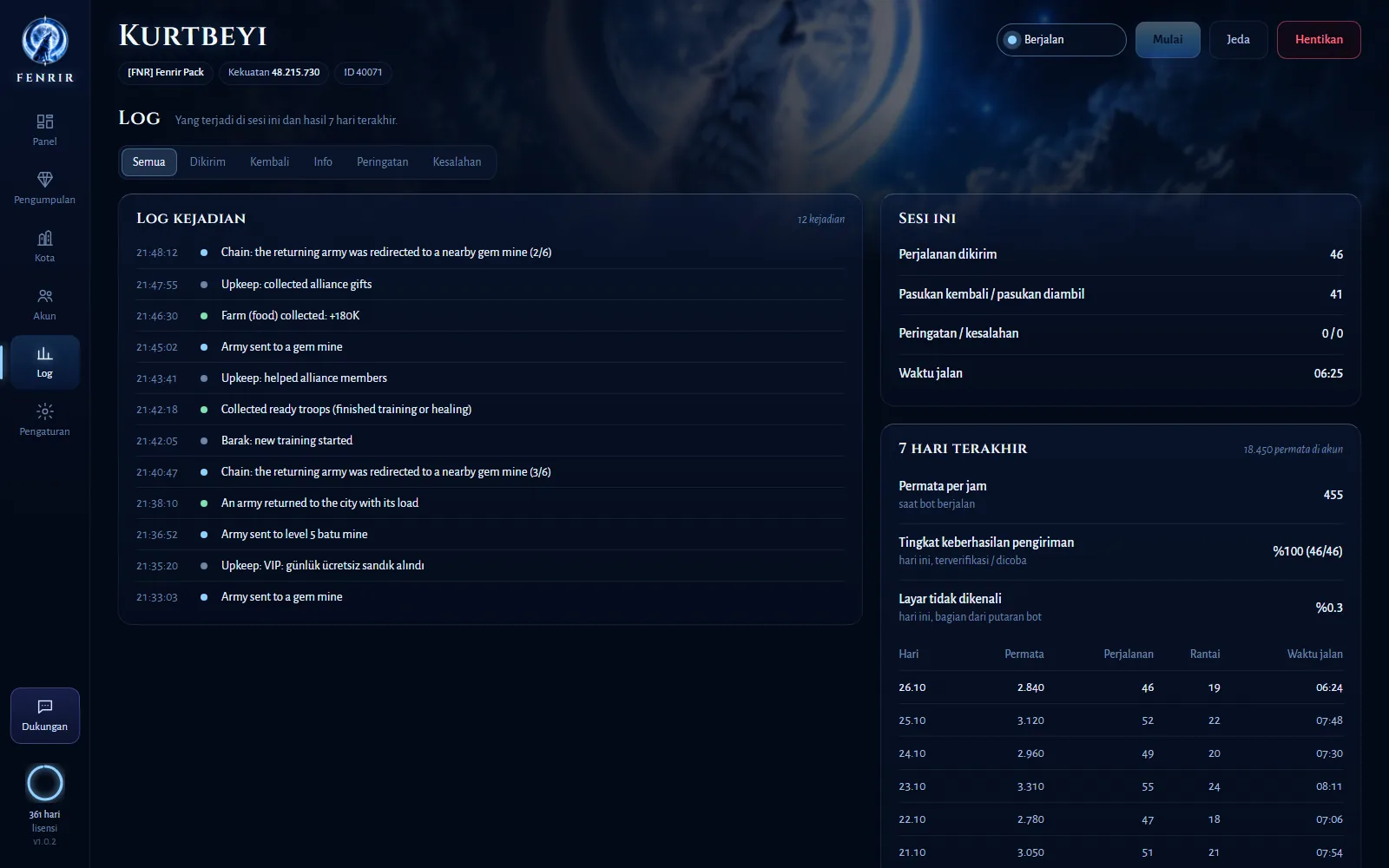The height and width of the screenshot is (868, 1389).
Task: Stop the bot with Hentikan
Action: [1319, 40]
